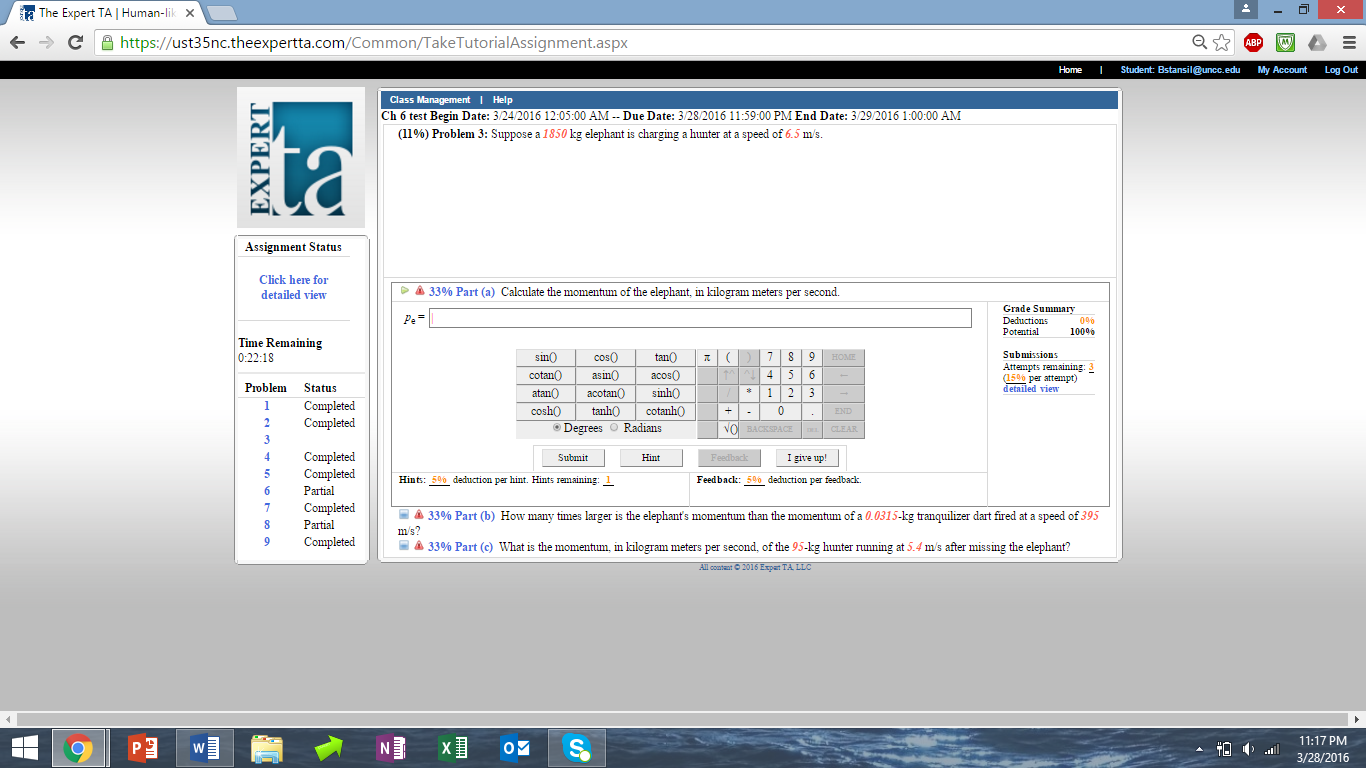This screenshot has width=1366, height=768.
Task: Switch to Radians mode
Action: (x=615, y=428)
